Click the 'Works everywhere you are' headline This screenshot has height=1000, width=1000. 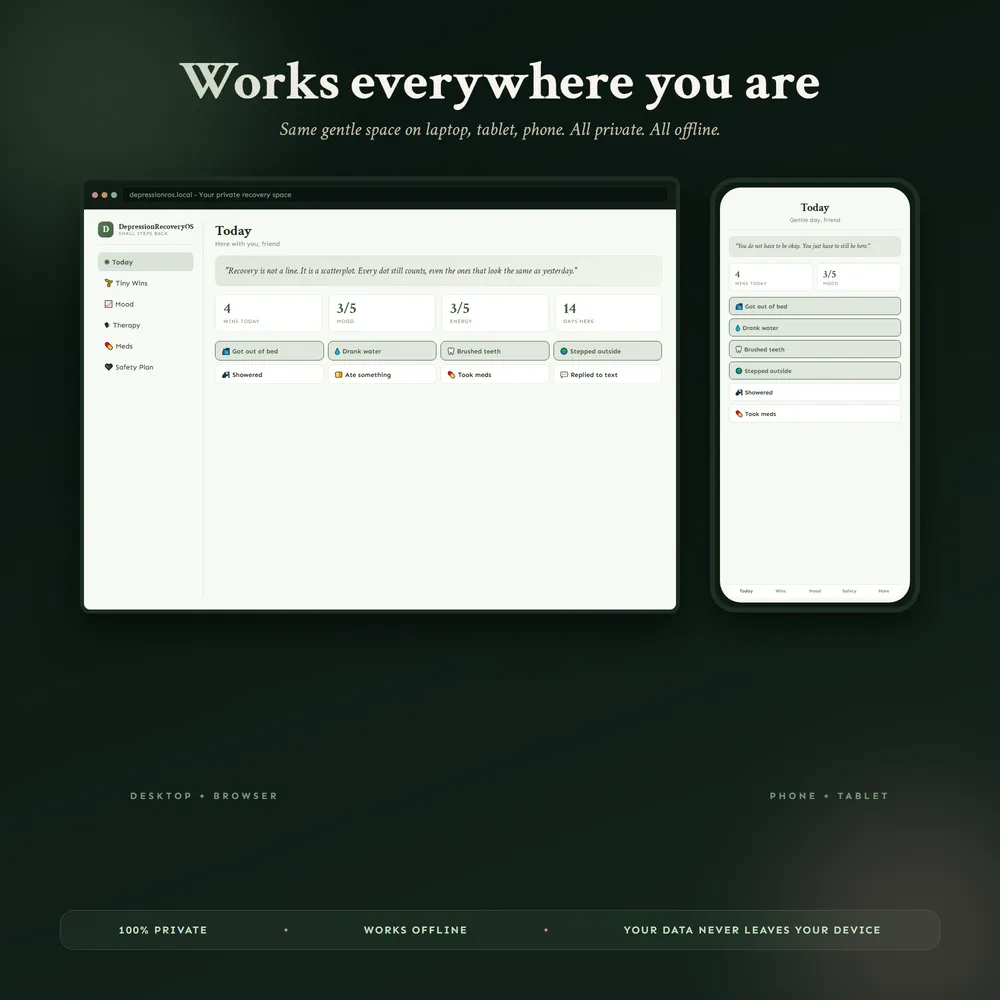tap(499, 82)
